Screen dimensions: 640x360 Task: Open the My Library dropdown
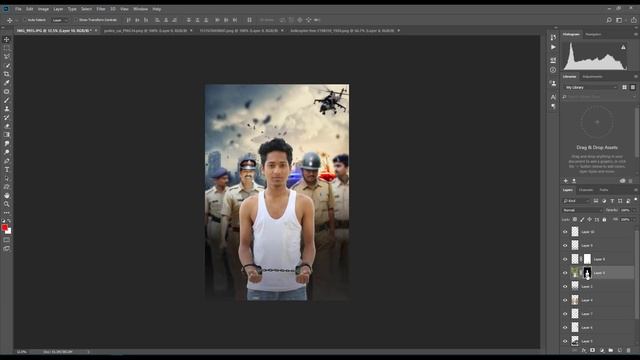click(x=591, y=87)
